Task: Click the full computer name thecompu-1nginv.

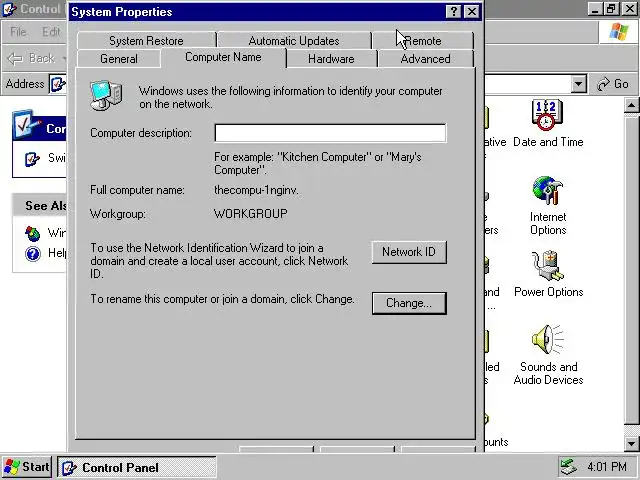Action: [x=256, y=190]
